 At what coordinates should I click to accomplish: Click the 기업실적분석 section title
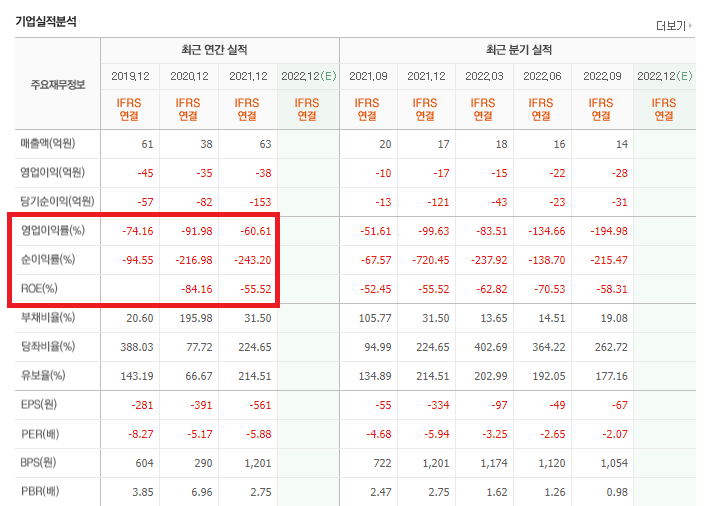click(x=46, y=22)
